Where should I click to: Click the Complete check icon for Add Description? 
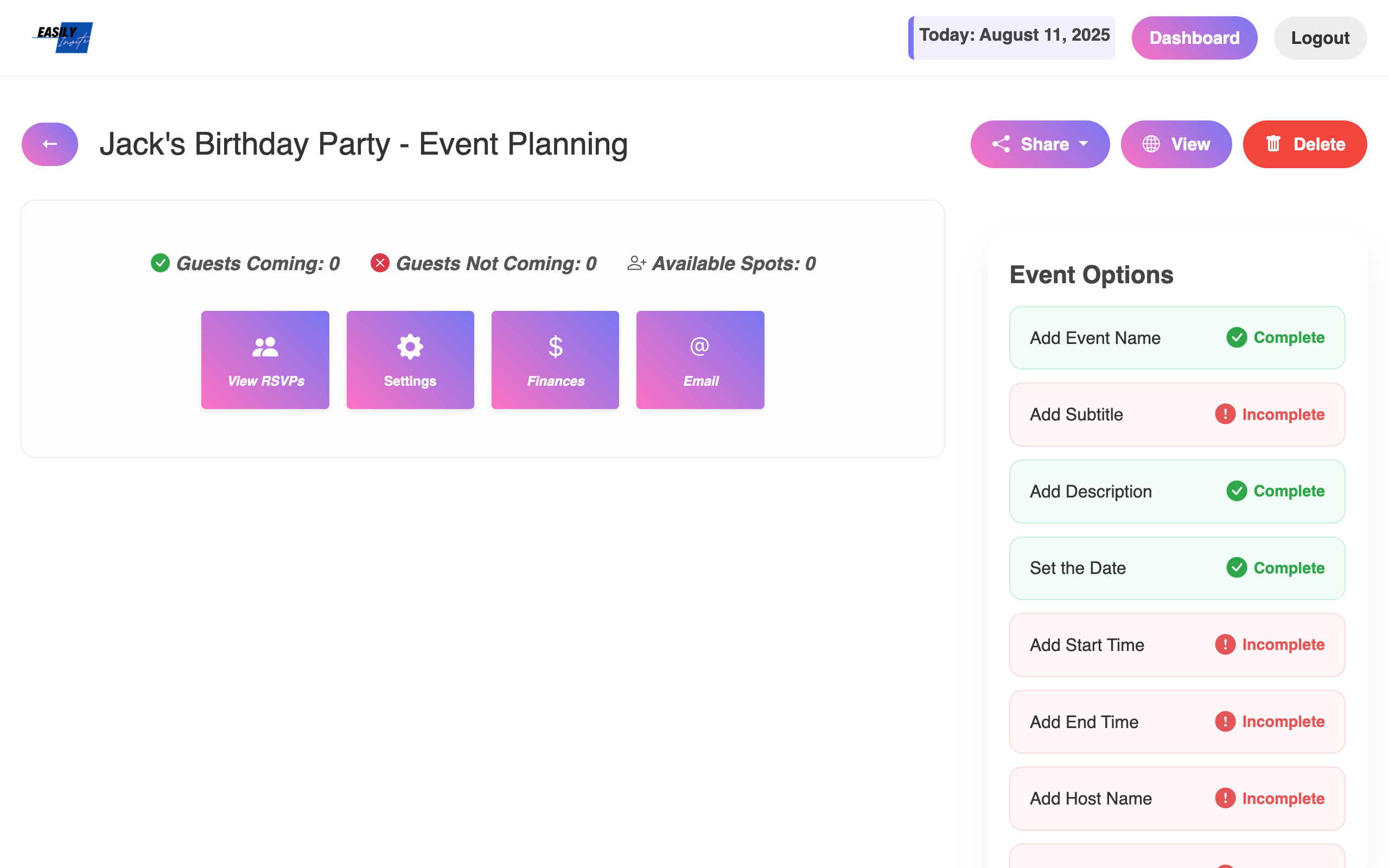pyautogui.click(x=1237, y=491)
